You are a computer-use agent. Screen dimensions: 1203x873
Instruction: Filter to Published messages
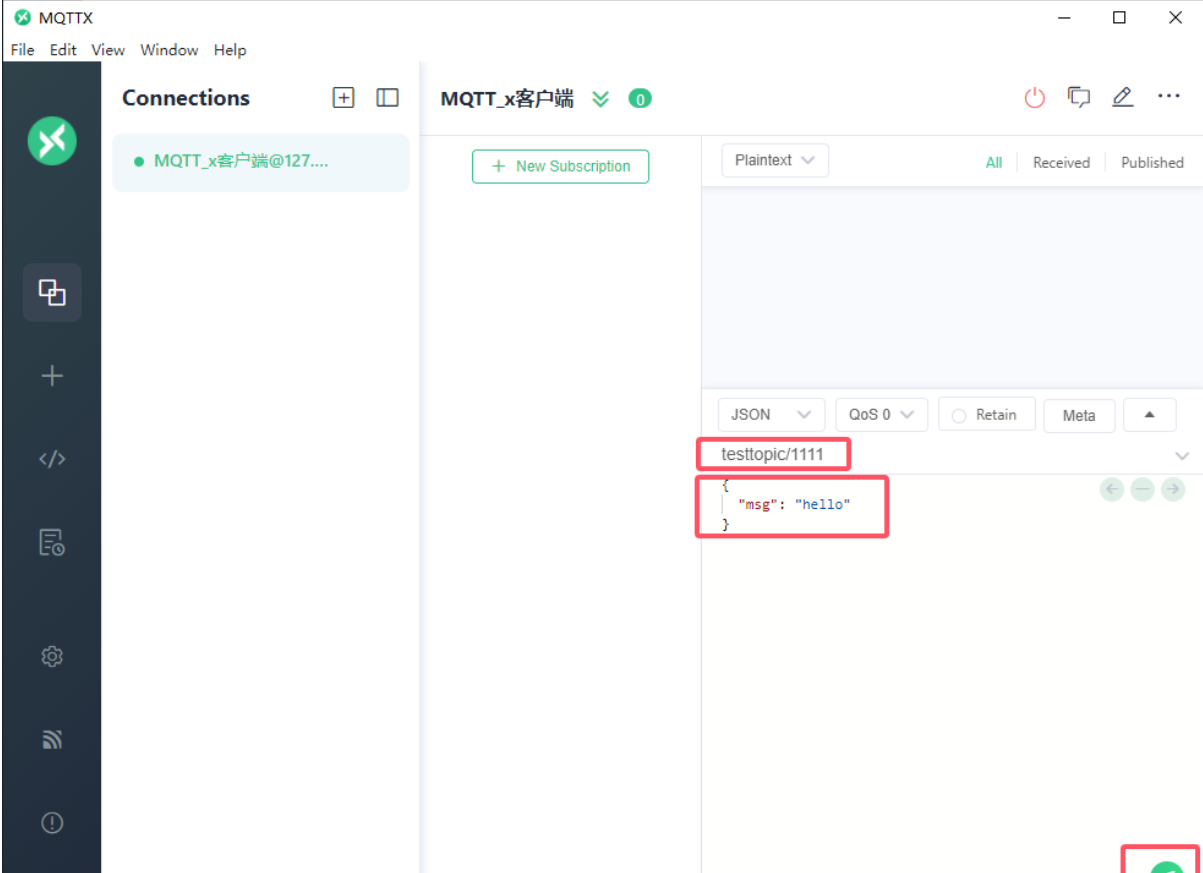pos(1152,162)
